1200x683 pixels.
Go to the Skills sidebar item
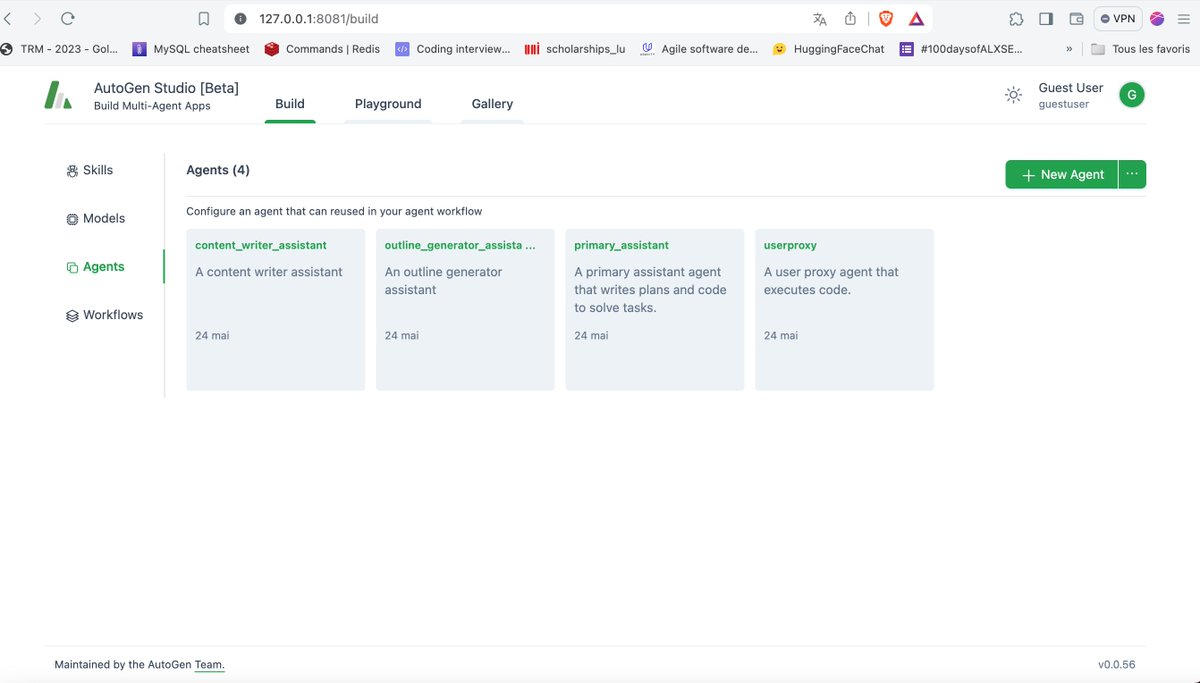coord(89,170)
